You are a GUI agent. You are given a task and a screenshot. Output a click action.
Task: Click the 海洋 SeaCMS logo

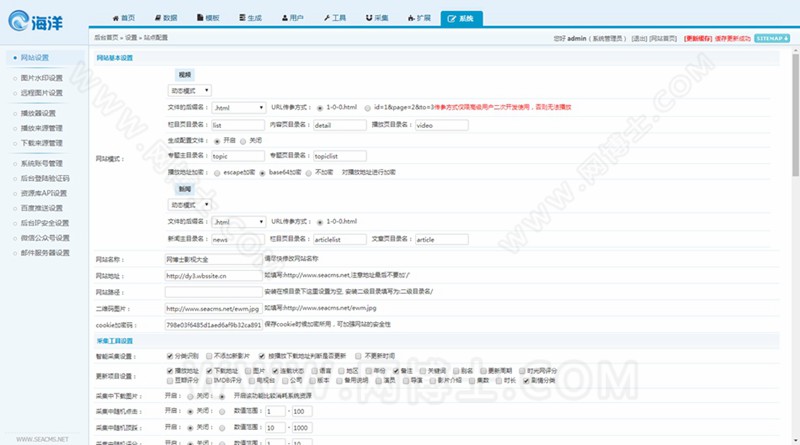point(36,21)
